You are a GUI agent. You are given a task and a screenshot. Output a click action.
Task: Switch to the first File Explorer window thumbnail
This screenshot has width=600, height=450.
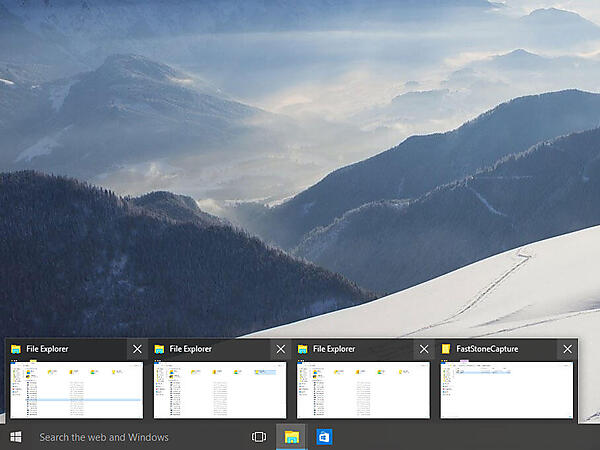[x=76, y=390]
